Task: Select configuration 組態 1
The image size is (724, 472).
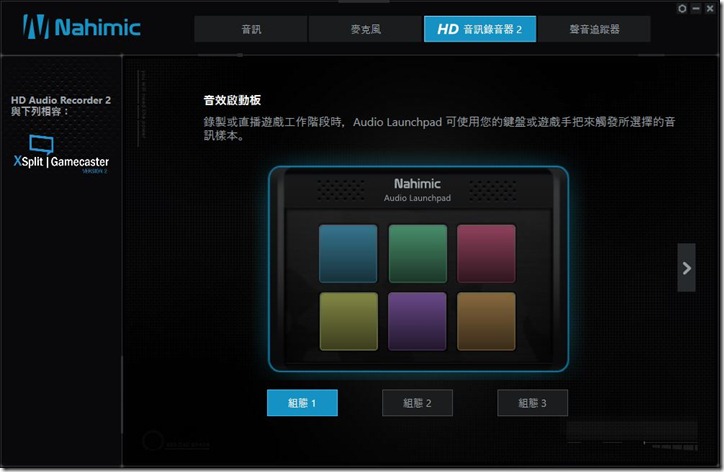Action: click(302, 403)
